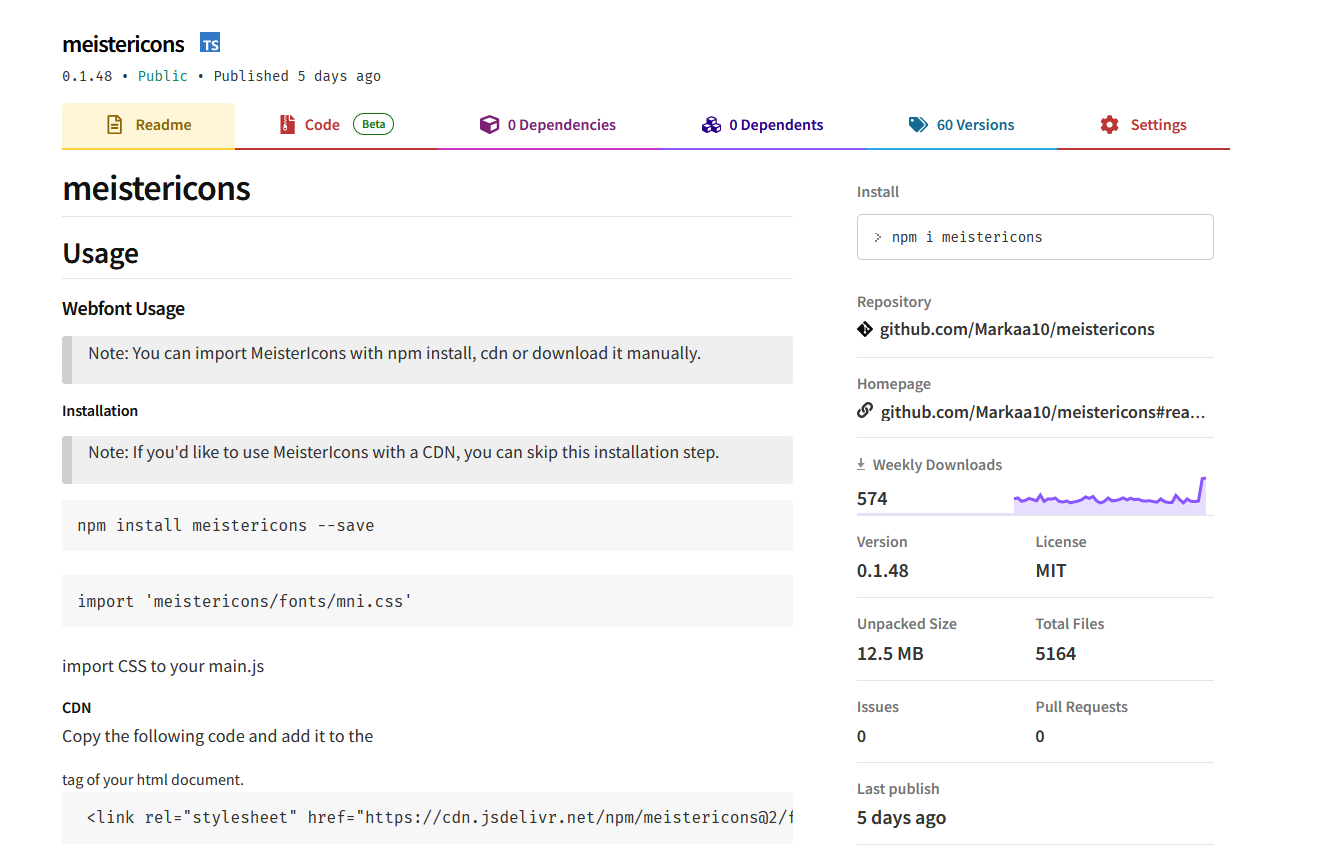Click the Readme document icon
Viewport: 1335px width, 855px height.
[x=115, y=125]
